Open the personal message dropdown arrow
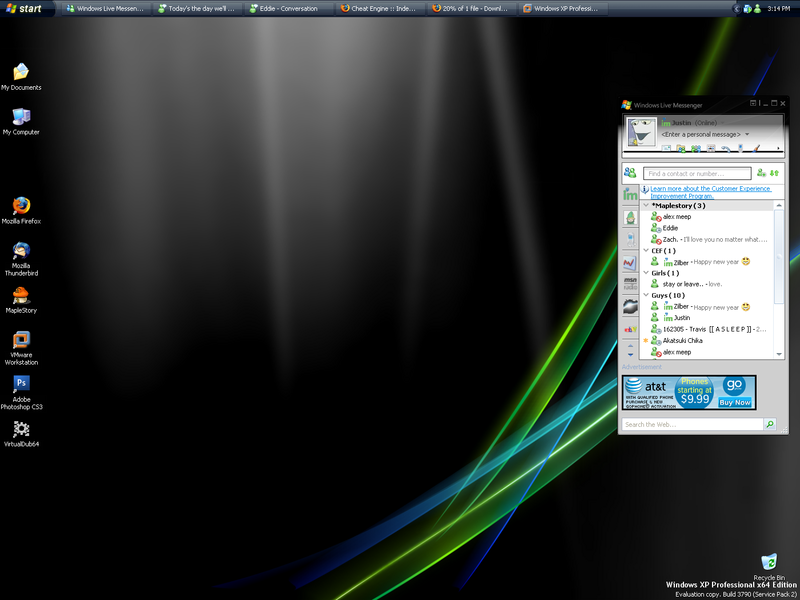Image resolution: width=800 pixels, height=600 pixels. (x=746, y=134)
